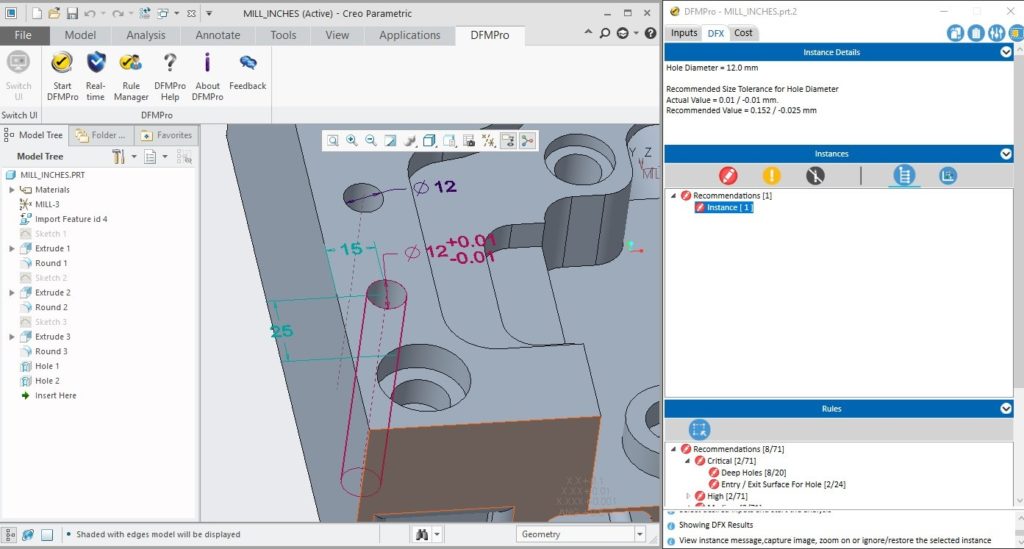Viewport: 1024px width, 549px height.
Task: Click the Refit view icon in graphics toolbar
Action: 333,140
